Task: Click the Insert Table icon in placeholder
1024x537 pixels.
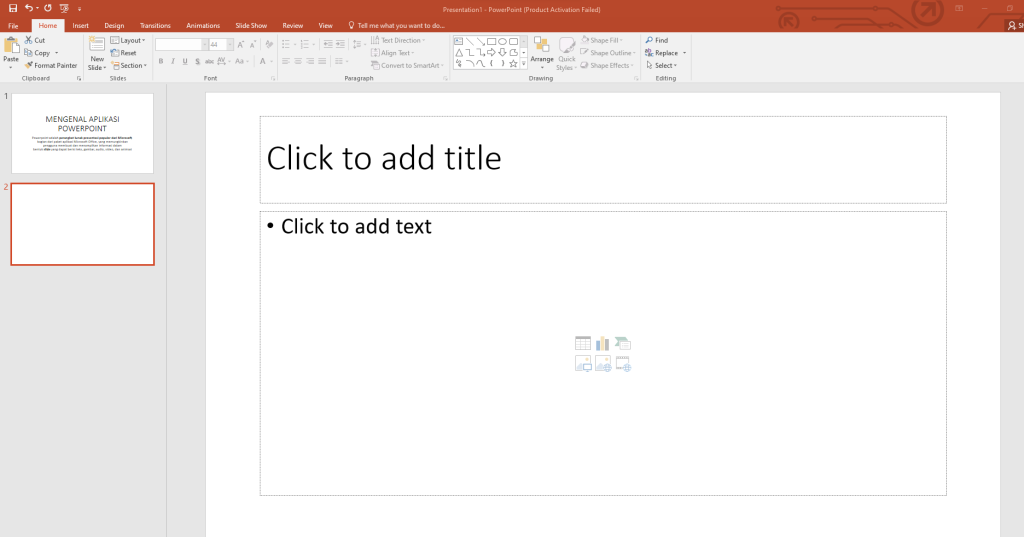Action: tap(582, 344)
